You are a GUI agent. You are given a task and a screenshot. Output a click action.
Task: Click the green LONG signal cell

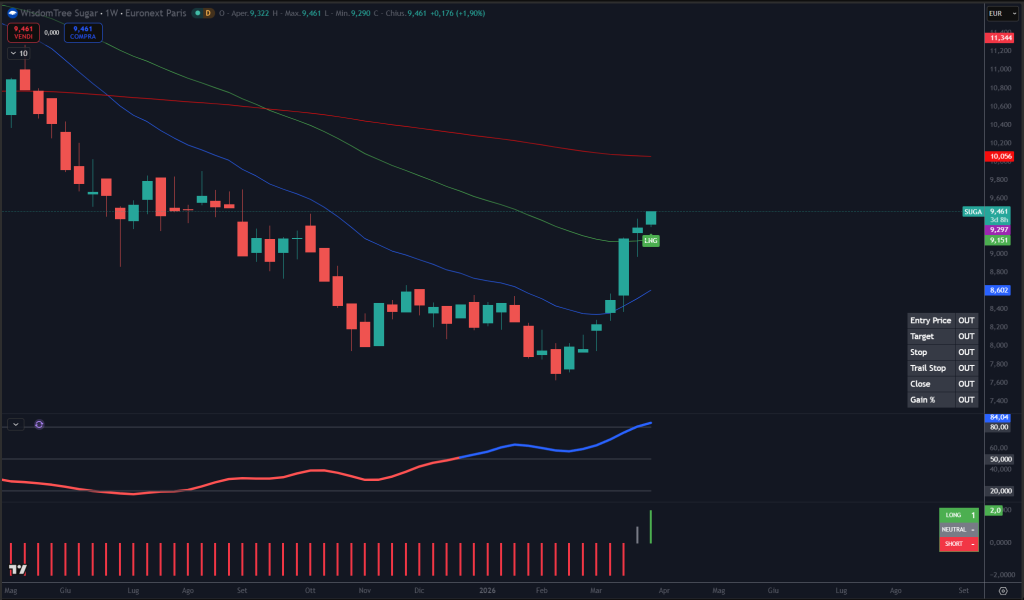click(959, 515)
